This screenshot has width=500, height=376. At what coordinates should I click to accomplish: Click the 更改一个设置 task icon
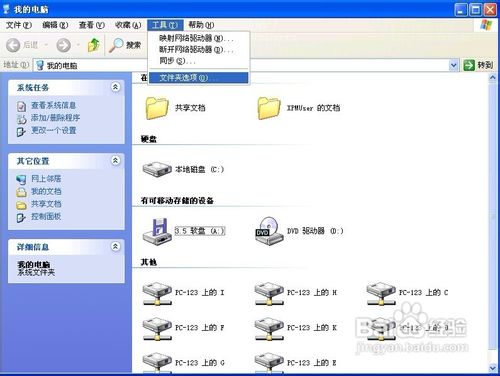(21, 132)
